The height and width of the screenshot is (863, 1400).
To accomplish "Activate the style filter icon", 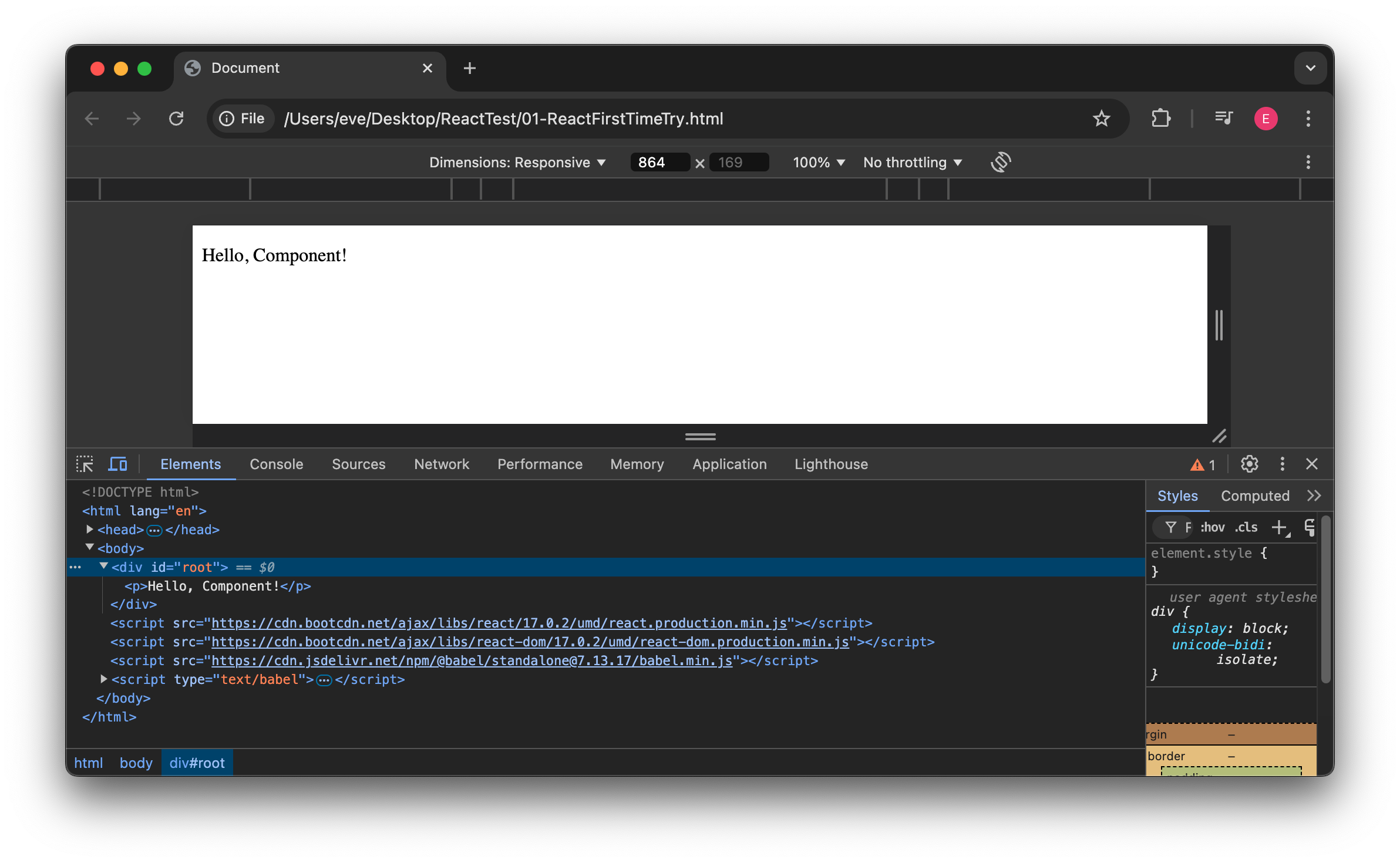I will click(1172, 527).
